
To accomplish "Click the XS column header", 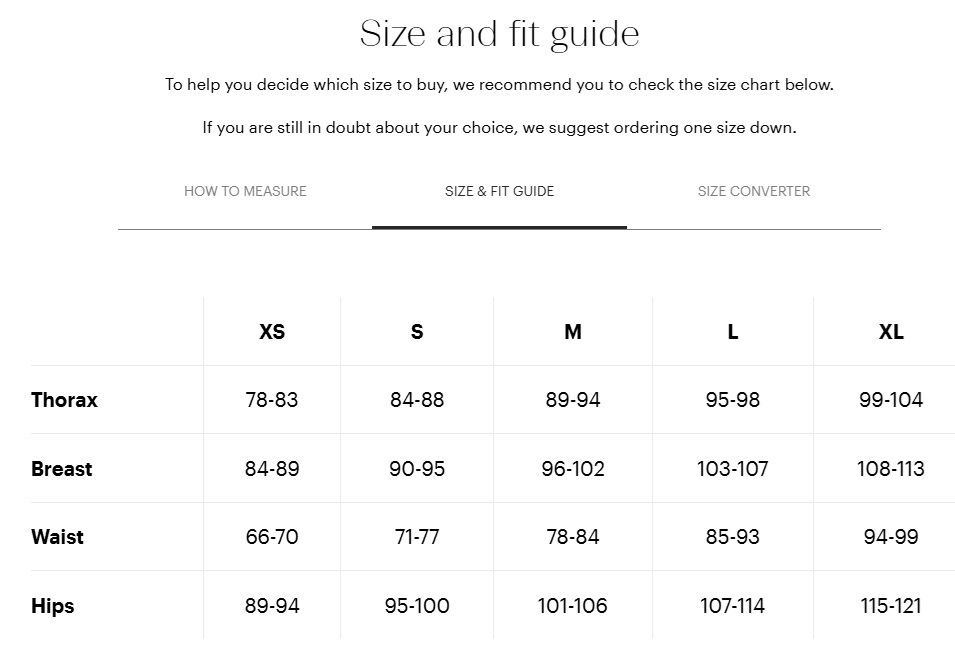I will pos(272,332).
